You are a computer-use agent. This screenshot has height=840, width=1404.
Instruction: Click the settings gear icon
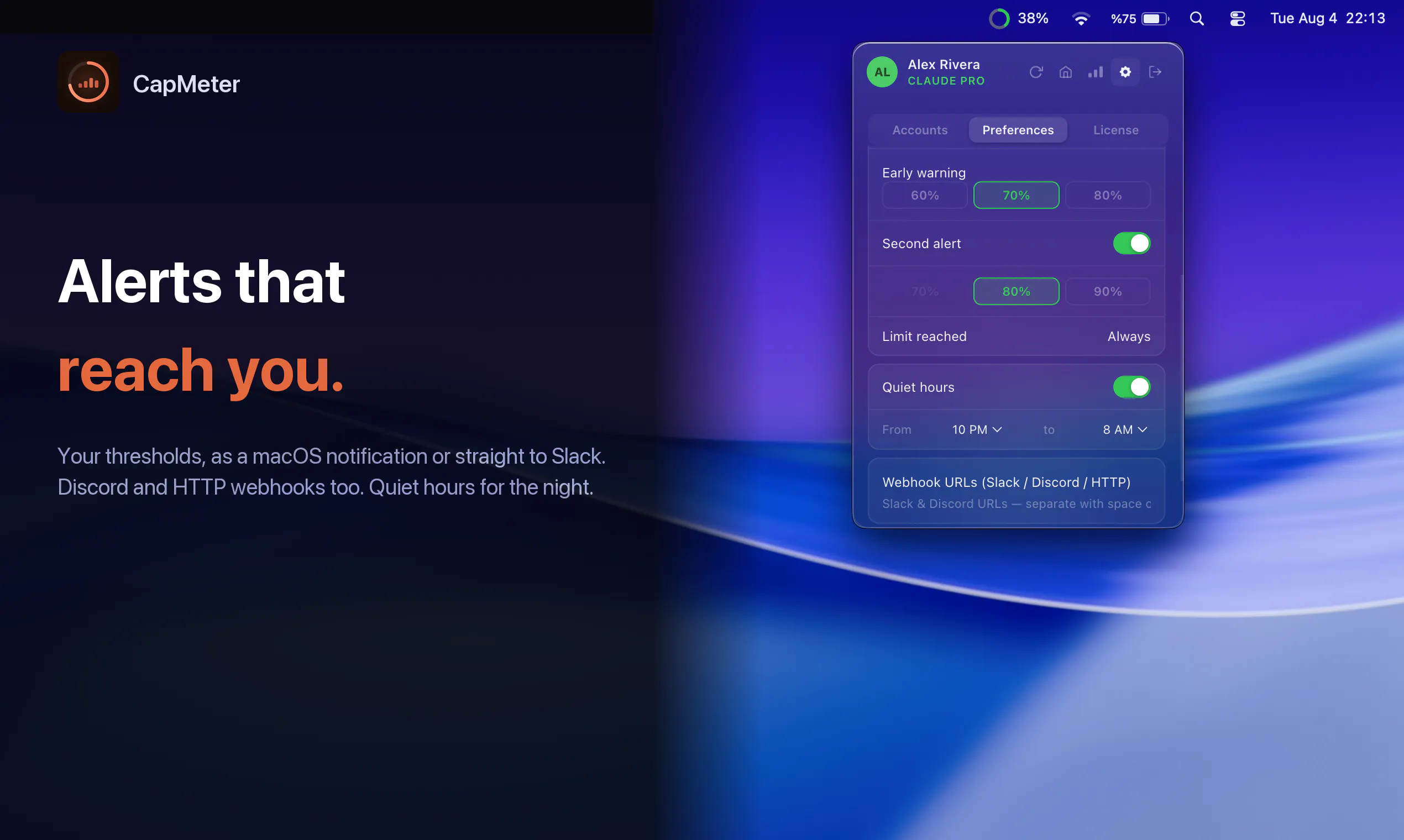pos(1125,72)
